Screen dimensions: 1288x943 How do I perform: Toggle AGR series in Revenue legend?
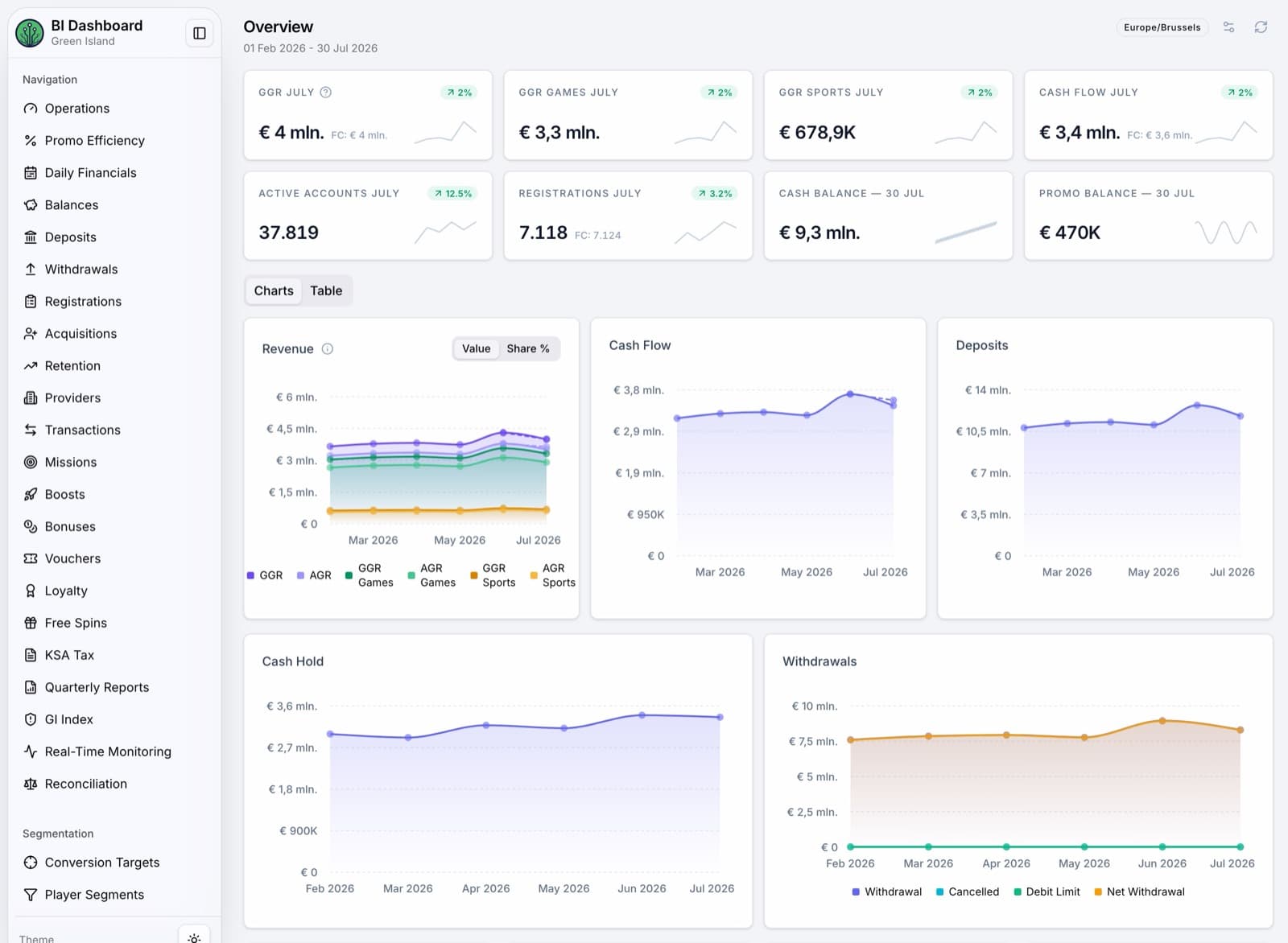tap(314, 575)
